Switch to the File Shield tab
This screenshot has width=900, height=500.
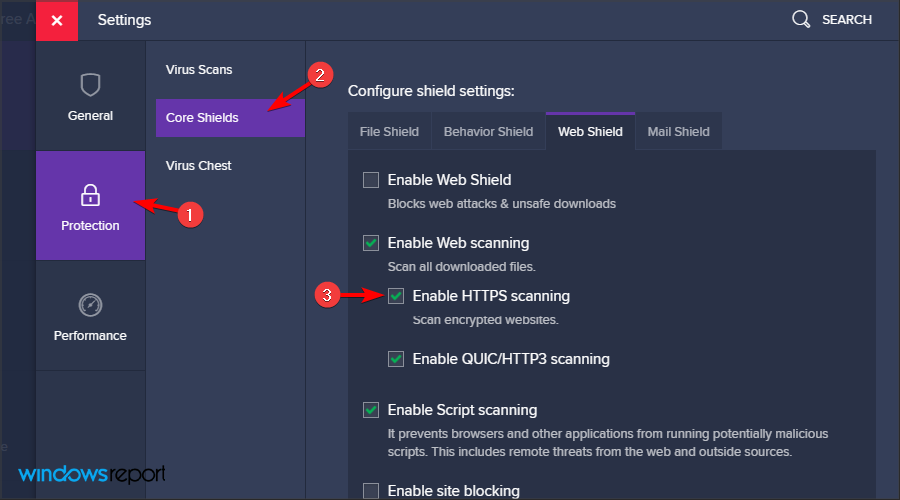(x=389, y=131)
